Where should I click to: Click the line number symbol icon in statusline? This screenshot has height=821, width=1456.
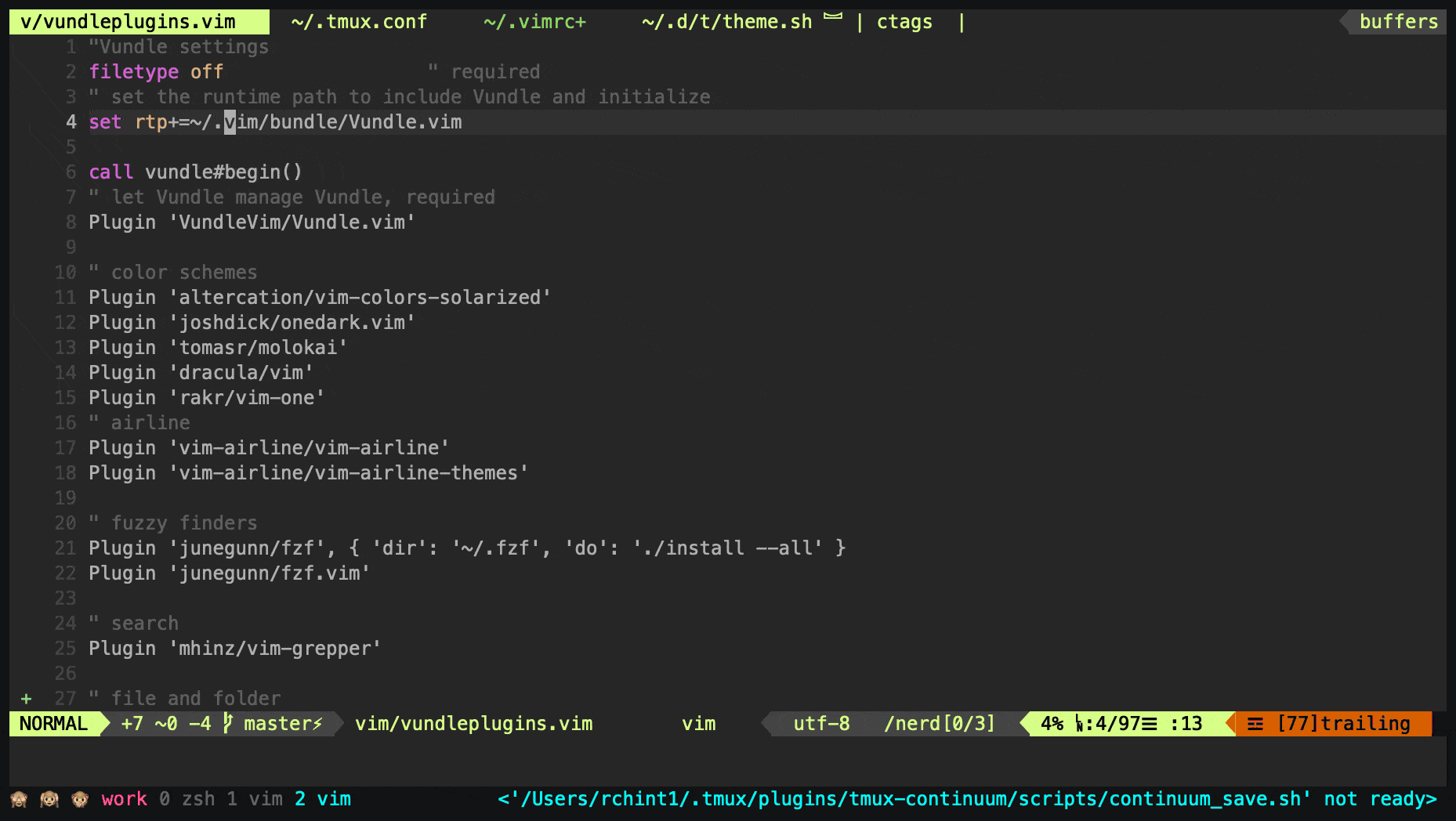click(x=1079, y=724)
